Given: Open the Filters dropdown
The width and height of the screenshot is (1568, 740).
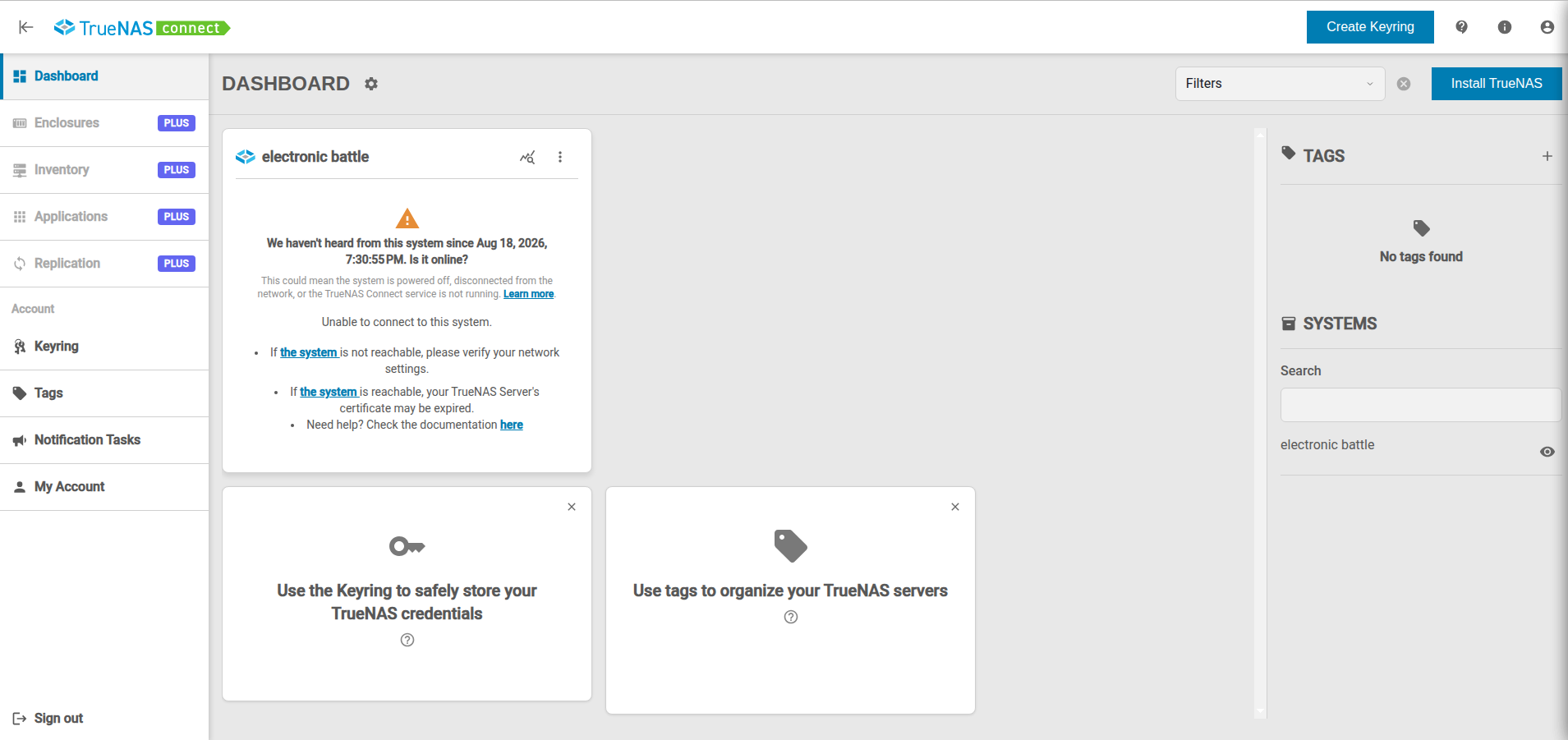Looking at the screenshot, I should [x=1280, y=84].
